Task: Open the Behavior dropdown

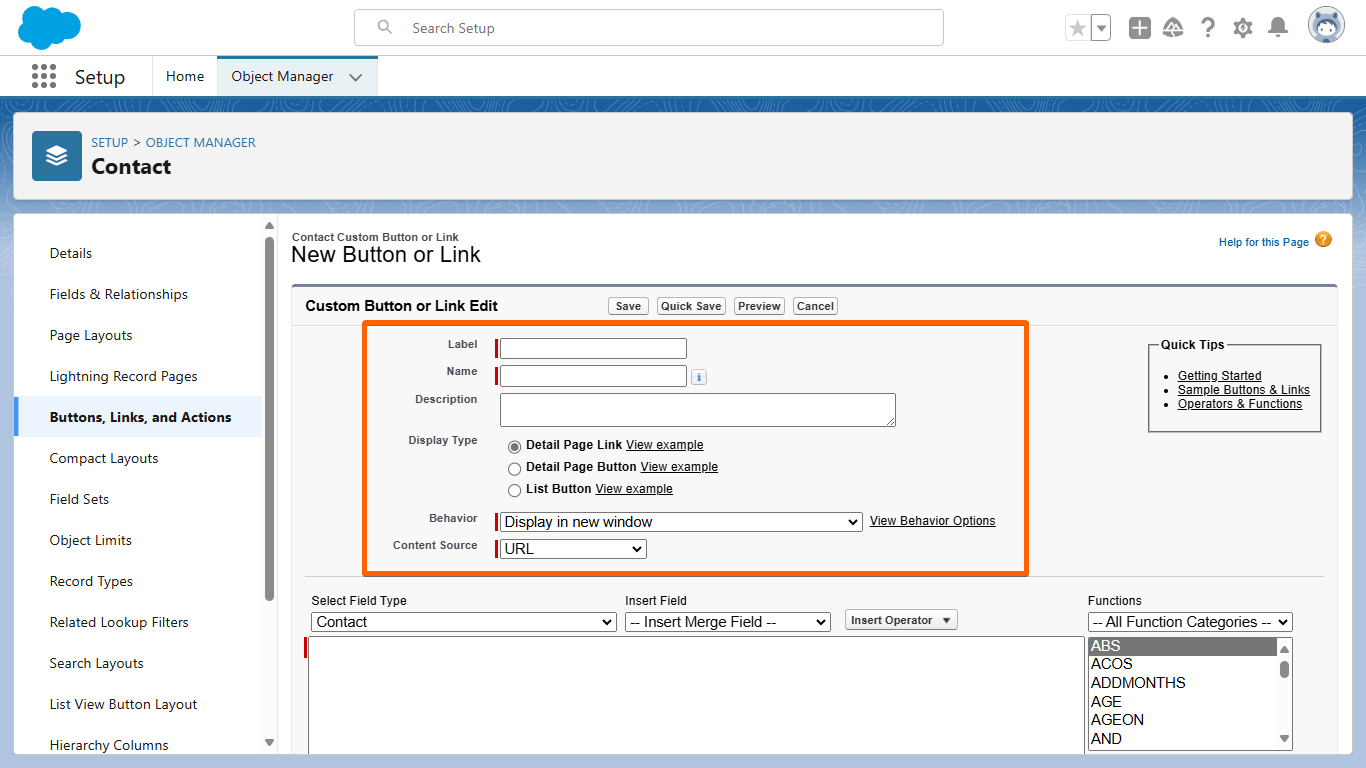Action: pos(680,522)
